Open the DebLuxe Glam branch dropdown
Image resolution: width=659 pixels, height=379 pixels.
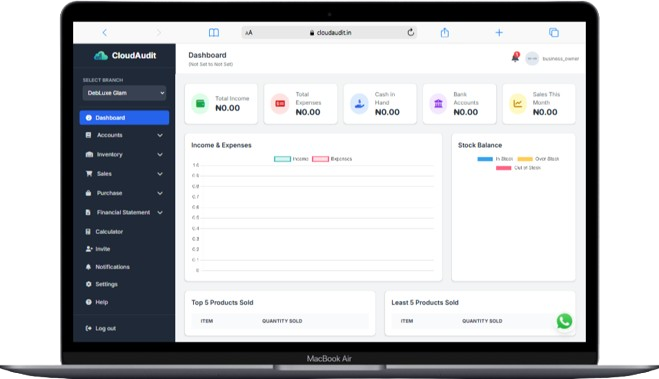point(124,93)
